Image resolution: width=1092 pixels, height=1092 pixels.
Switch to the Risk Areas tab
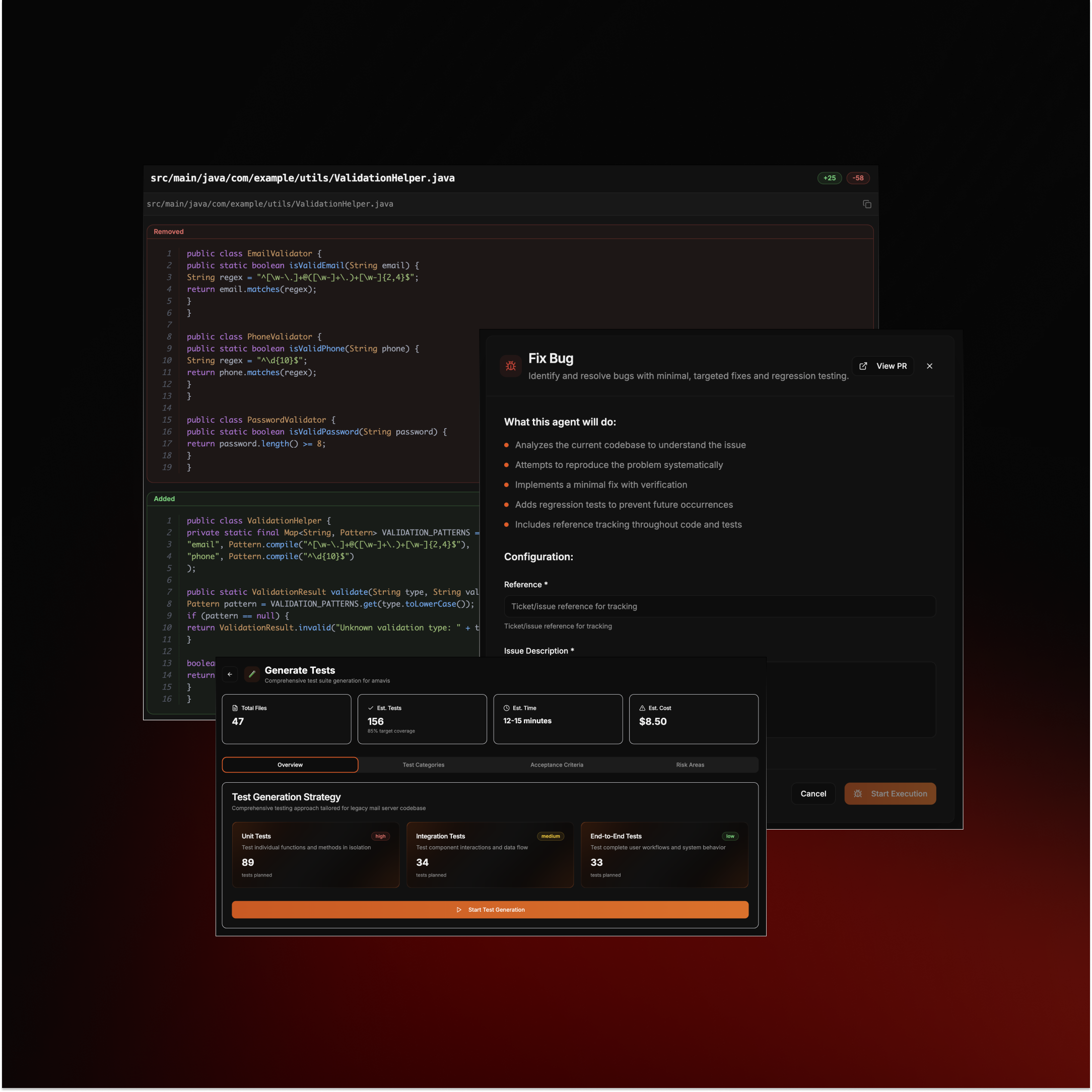pyautogui.click(x=690, y=765)
